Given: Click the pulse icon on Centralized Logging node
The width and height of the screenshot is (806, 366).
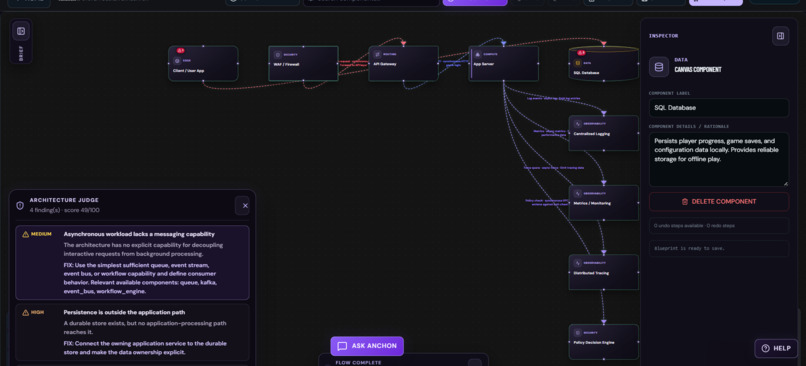Looking at the screenshot, I should point(578,124).
